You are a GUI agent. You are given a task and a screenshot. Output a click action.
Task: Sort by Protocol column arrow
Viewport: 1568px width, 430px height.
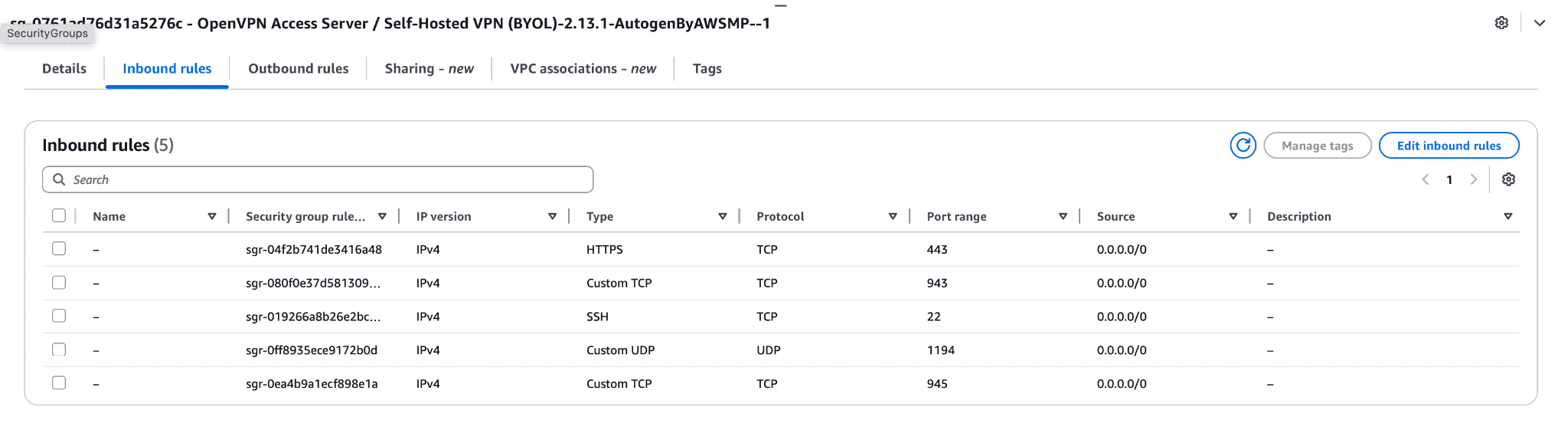pyautogui.click(x=893, y=217)
